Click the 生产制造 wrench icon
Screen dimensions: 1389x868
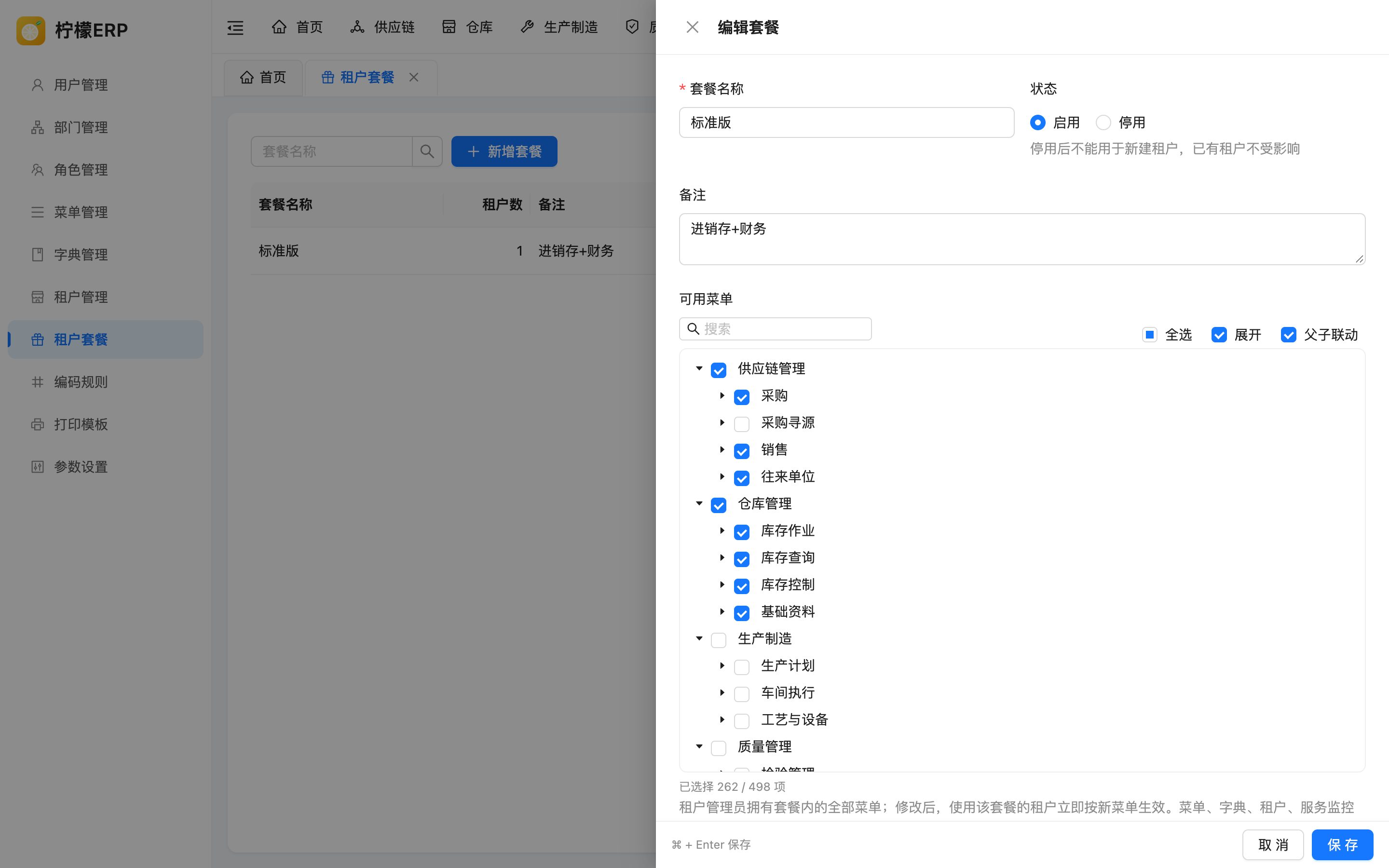pyautogui.click(x=527, y=27)
